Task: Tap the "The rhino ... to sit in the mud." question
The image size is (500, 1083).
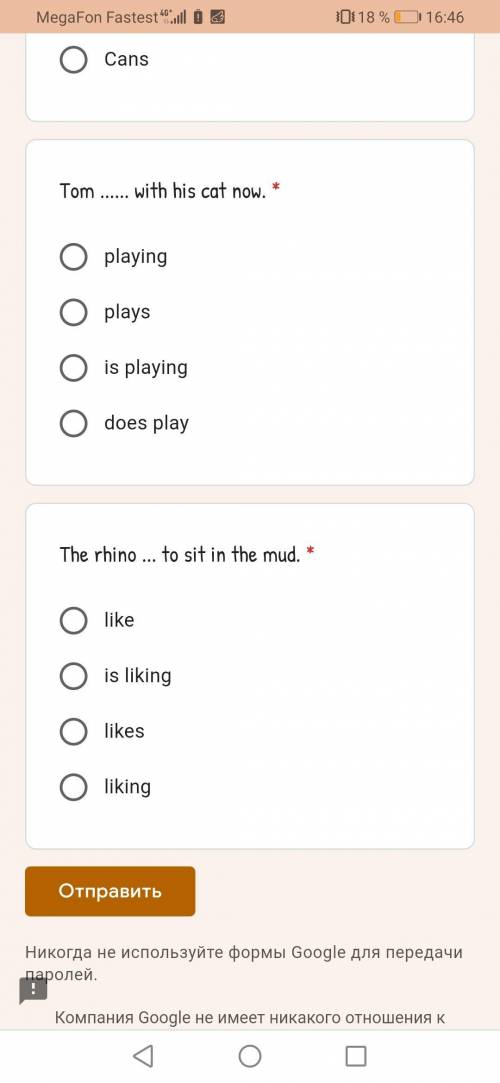Action: coord(180,555)
